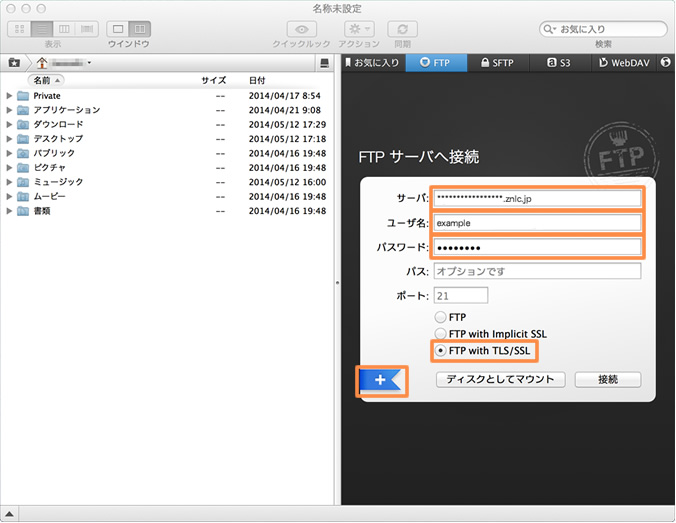
Task: Sort by サイズ column header
Action: pyautogui.click(x=214, y=80)
